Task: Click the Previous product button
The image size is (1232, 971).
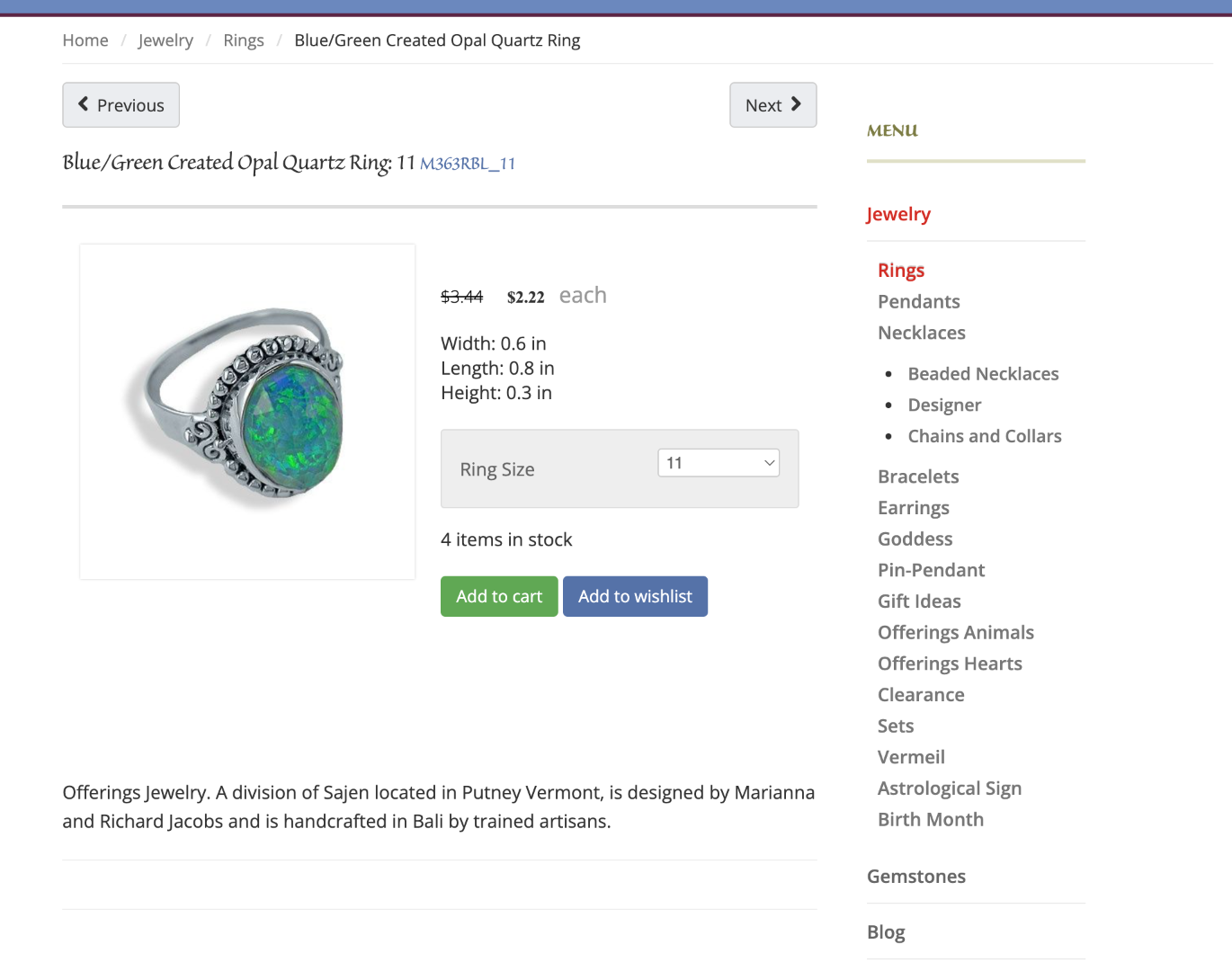Action: (121, 105)
